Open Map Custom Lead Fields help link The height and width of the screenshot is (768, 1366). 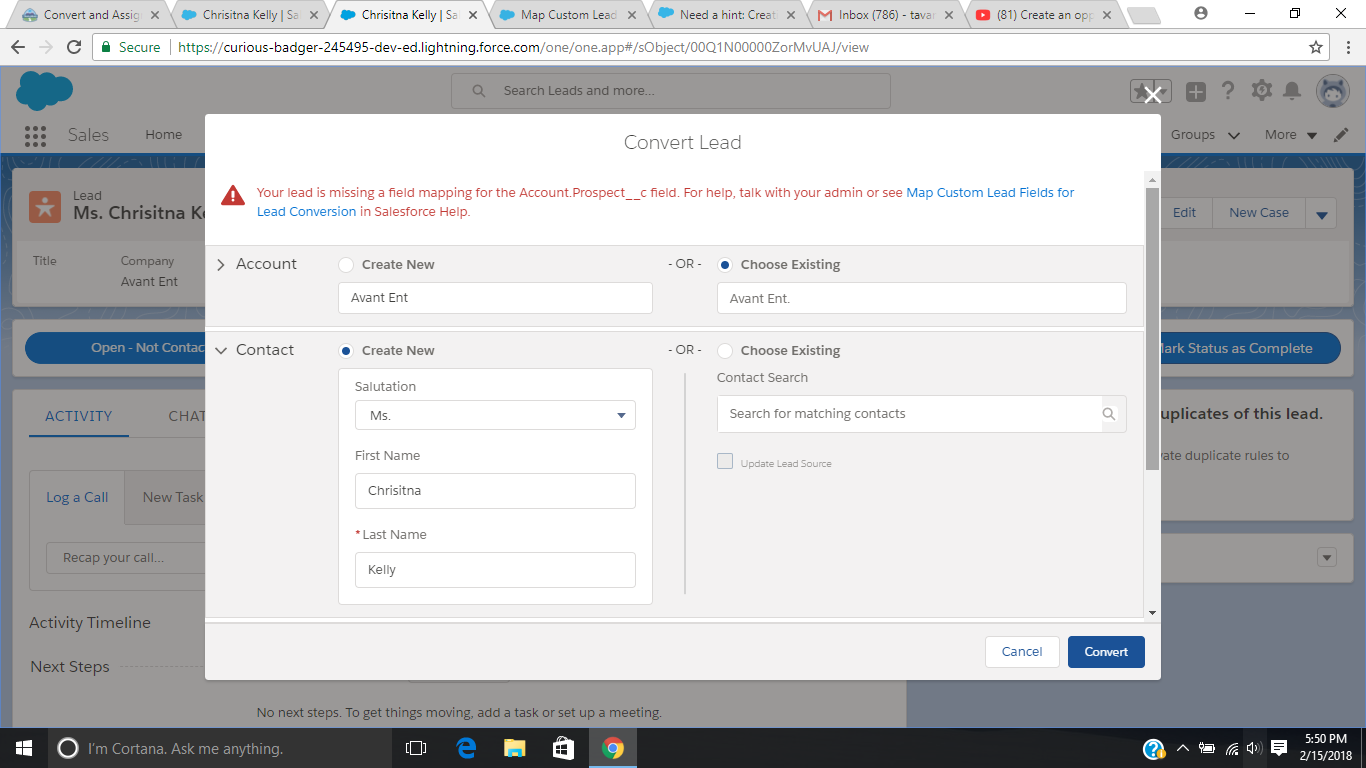(x=665, y=202)
